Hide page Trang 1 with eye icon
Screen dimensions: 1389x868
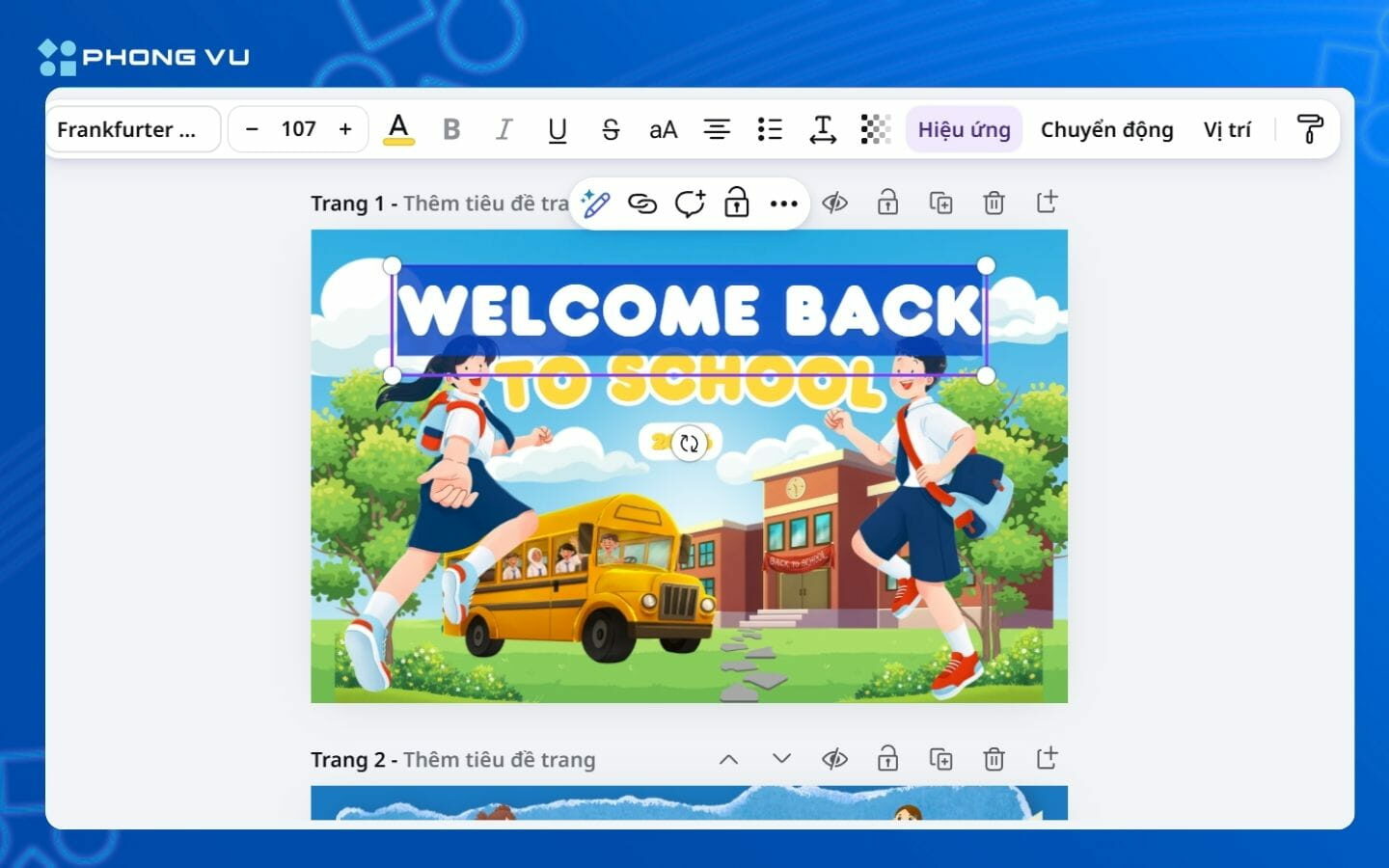[x=834, y=203]
